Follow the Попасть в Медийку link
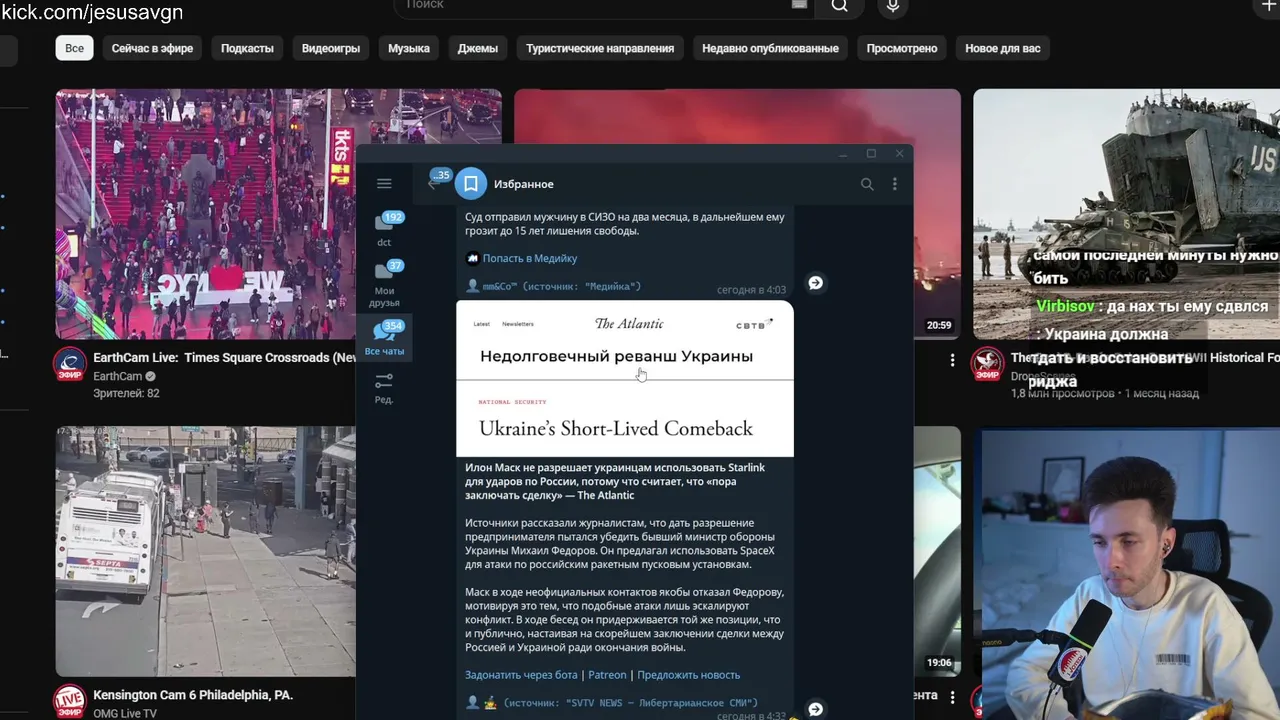The height and width of the screenshot is (720, 1280). coord(530,258)
